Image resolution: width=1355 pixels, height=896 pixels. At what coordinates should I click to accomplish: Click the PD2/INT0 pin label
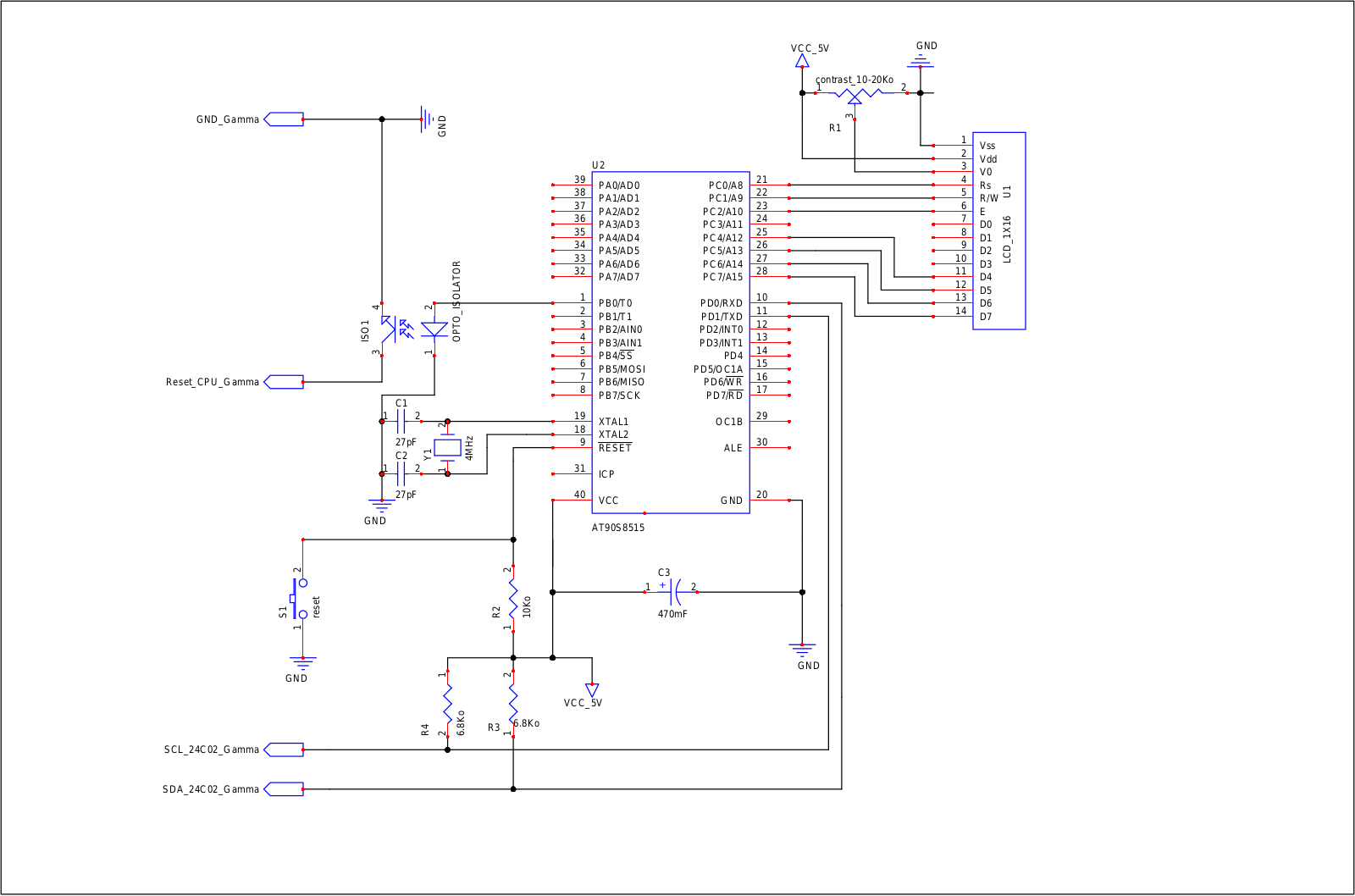[x=722, y=329]
